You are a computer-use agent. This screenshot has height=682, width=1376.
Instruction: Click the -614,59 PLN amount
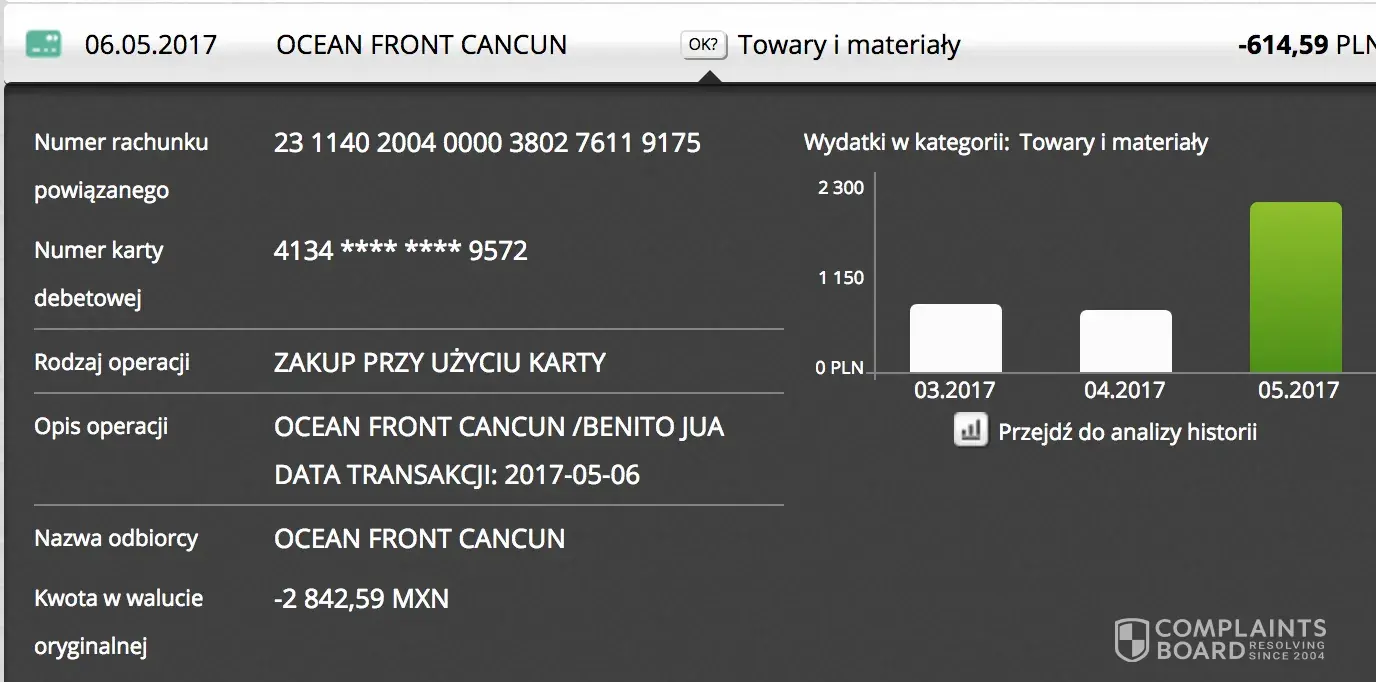(x=1302, y=45)
